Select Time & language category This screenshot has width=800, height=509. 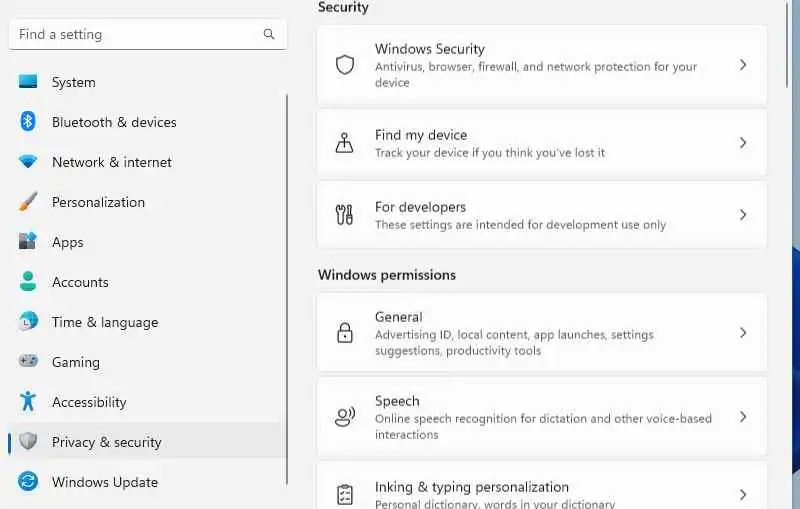105,322
